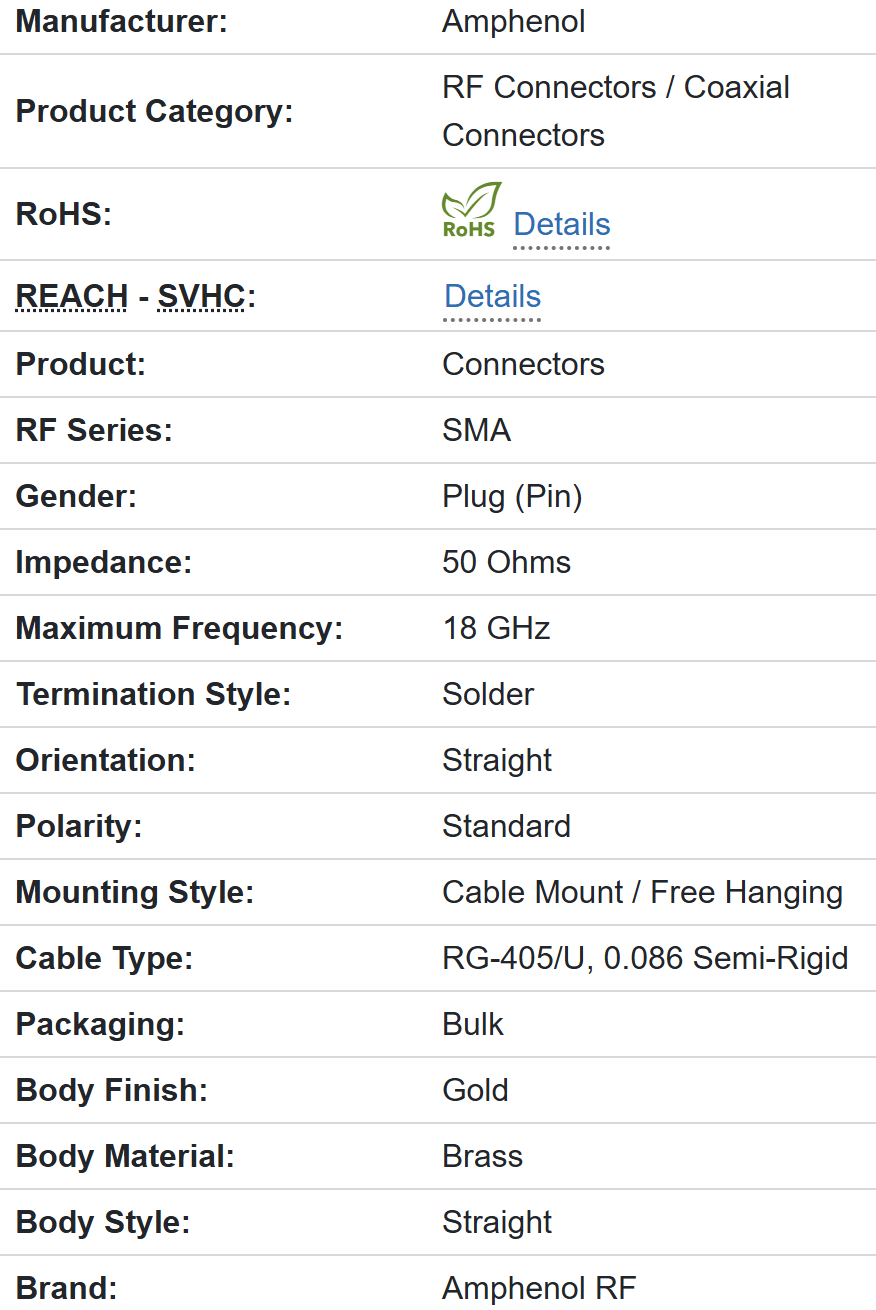Select the Cable Mount / Free Hanging value

click(642, 892)
